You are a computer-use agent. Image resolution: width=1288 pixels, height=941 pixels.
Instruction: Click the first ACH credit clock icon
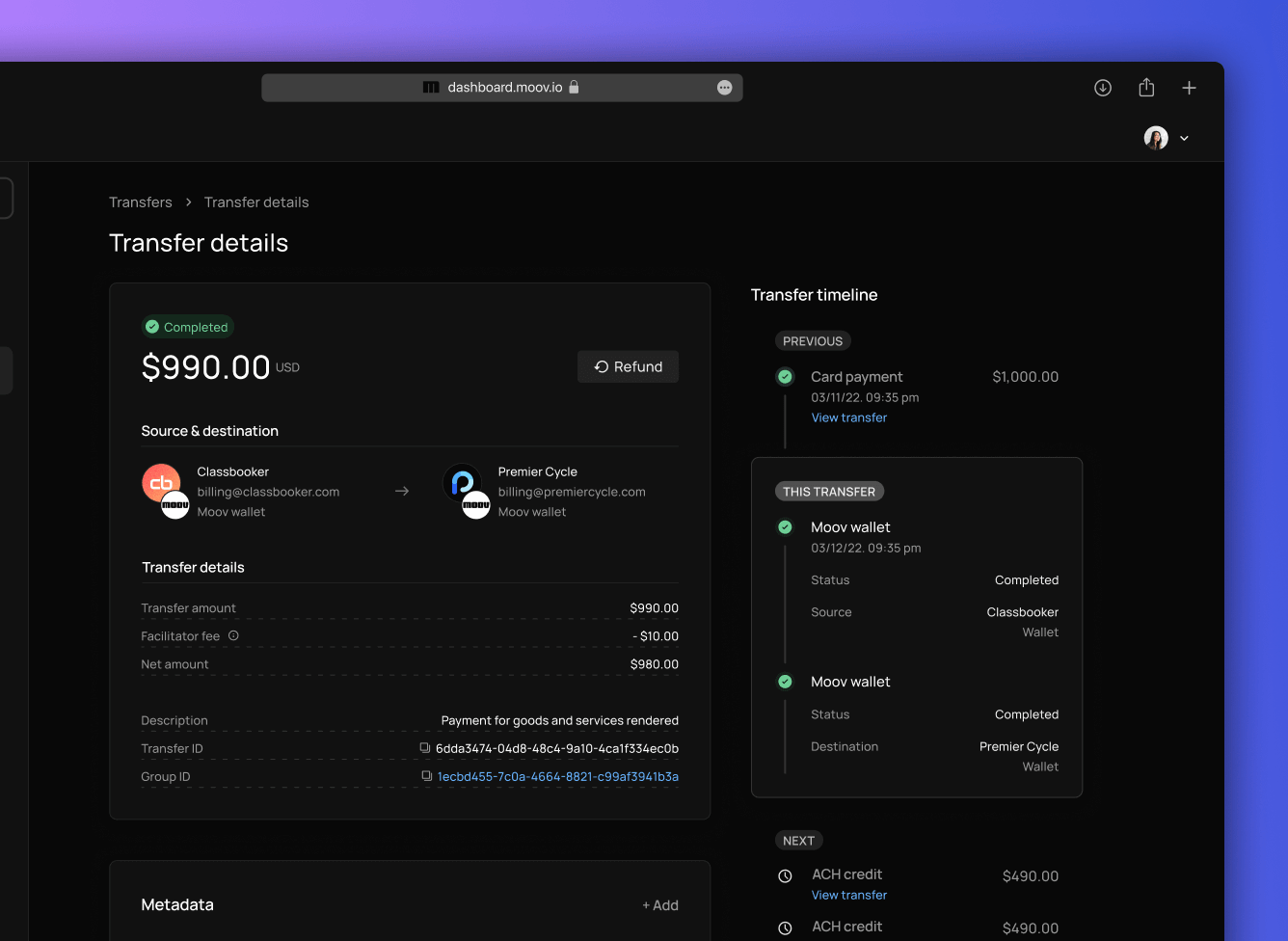[785, 876]
